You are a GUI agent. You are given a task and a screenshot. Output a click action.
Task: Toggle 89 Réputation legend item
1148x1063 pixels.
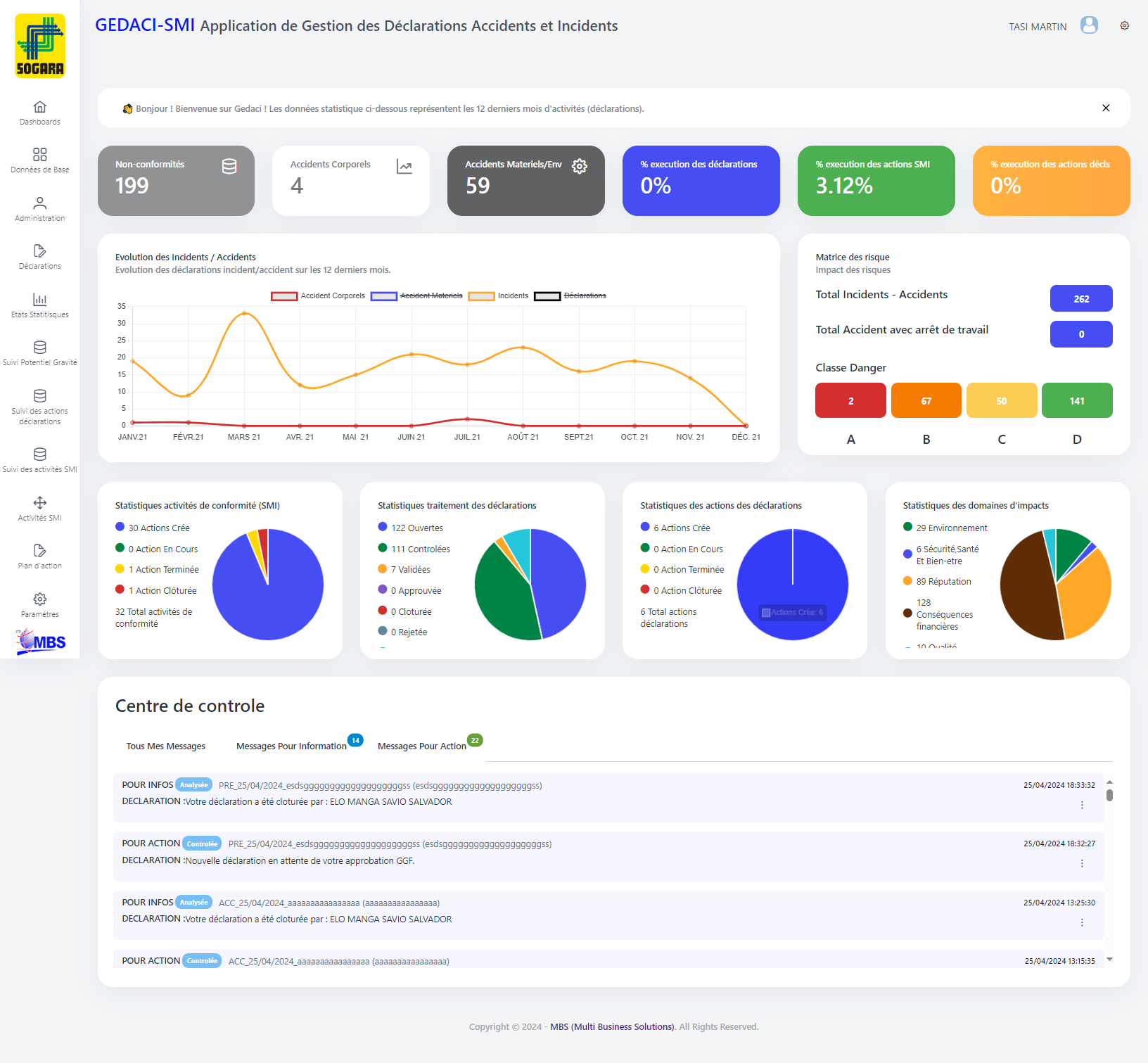click(x=937, y=581)
